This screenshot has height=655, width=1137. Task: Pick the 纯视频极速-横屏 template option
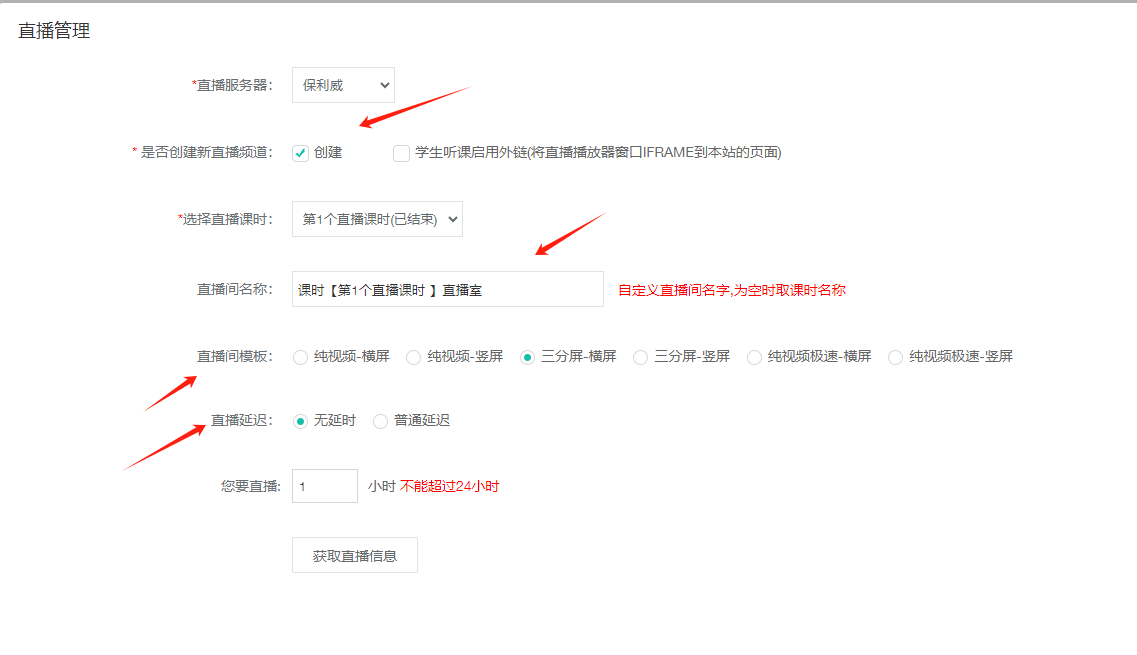(x=754, y=357)
